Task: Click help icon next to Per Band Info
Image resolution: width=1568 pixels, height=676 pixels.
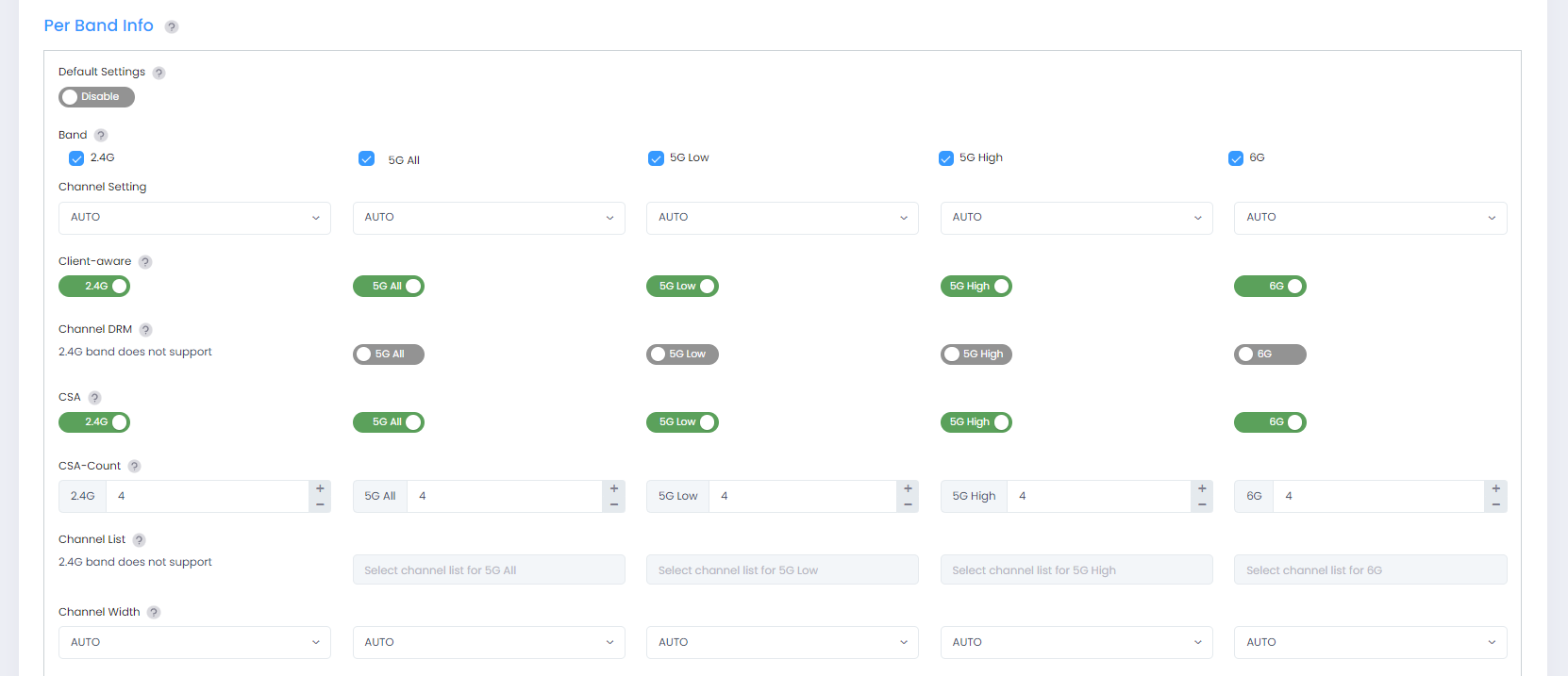Action: pyautogui.click(x=172, y=26)
